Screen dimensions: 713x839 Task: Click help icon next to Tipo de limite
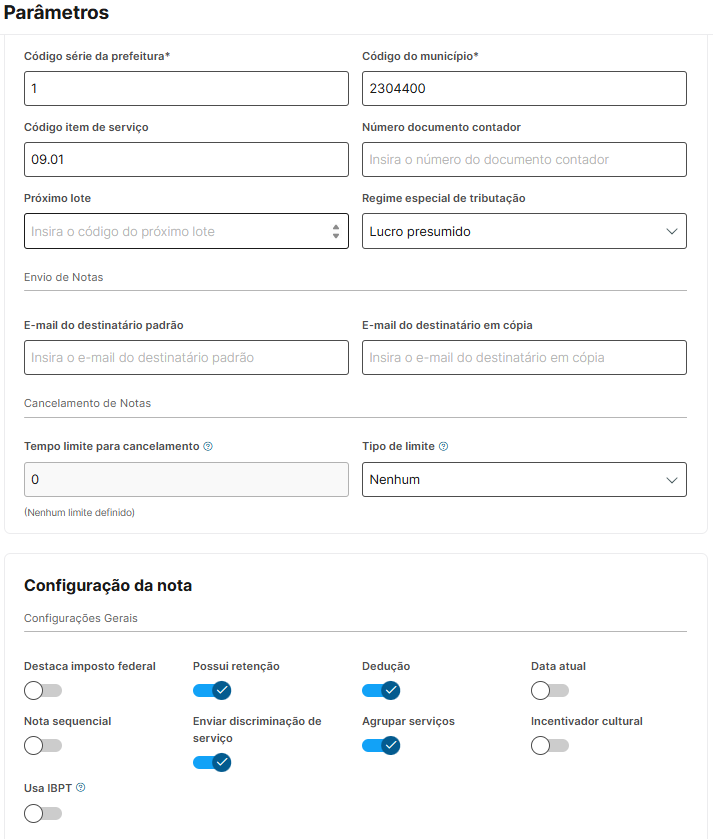coord(443,447)
